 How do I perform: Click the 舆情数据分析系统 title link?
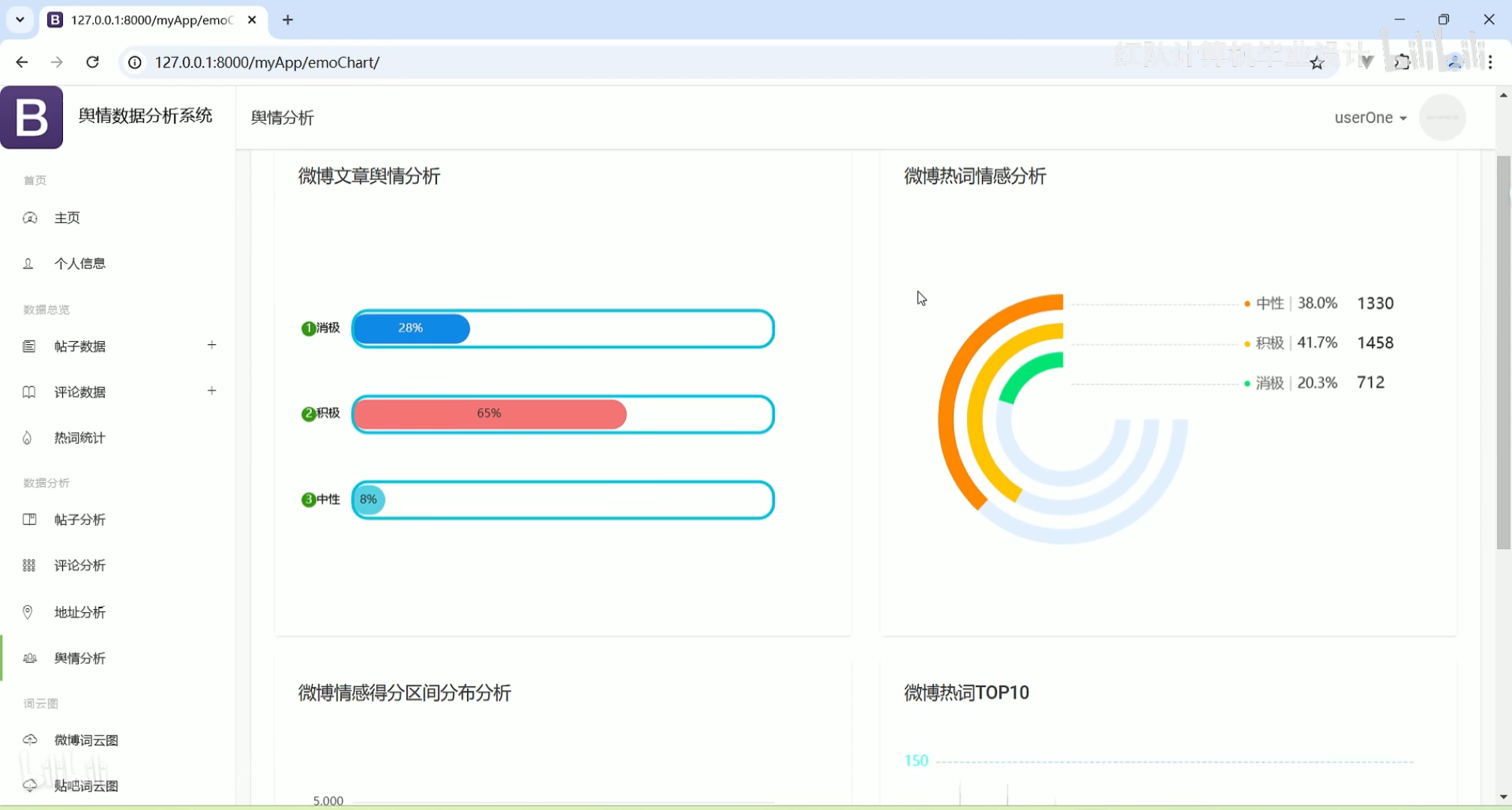[x=145, y=115]
